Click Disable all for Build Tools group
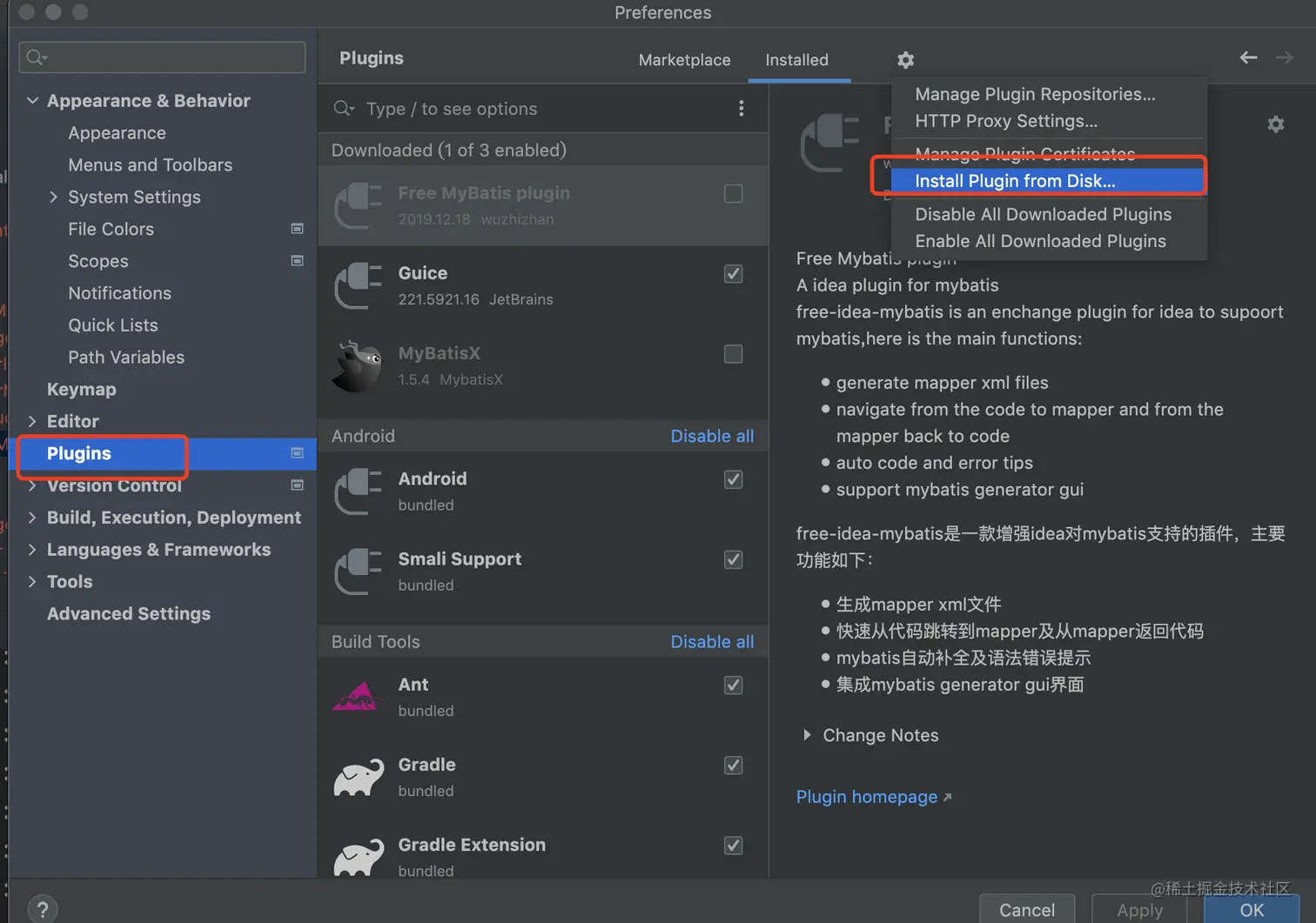Screen dimensions: 1316x923 click(x=712, y=641)
